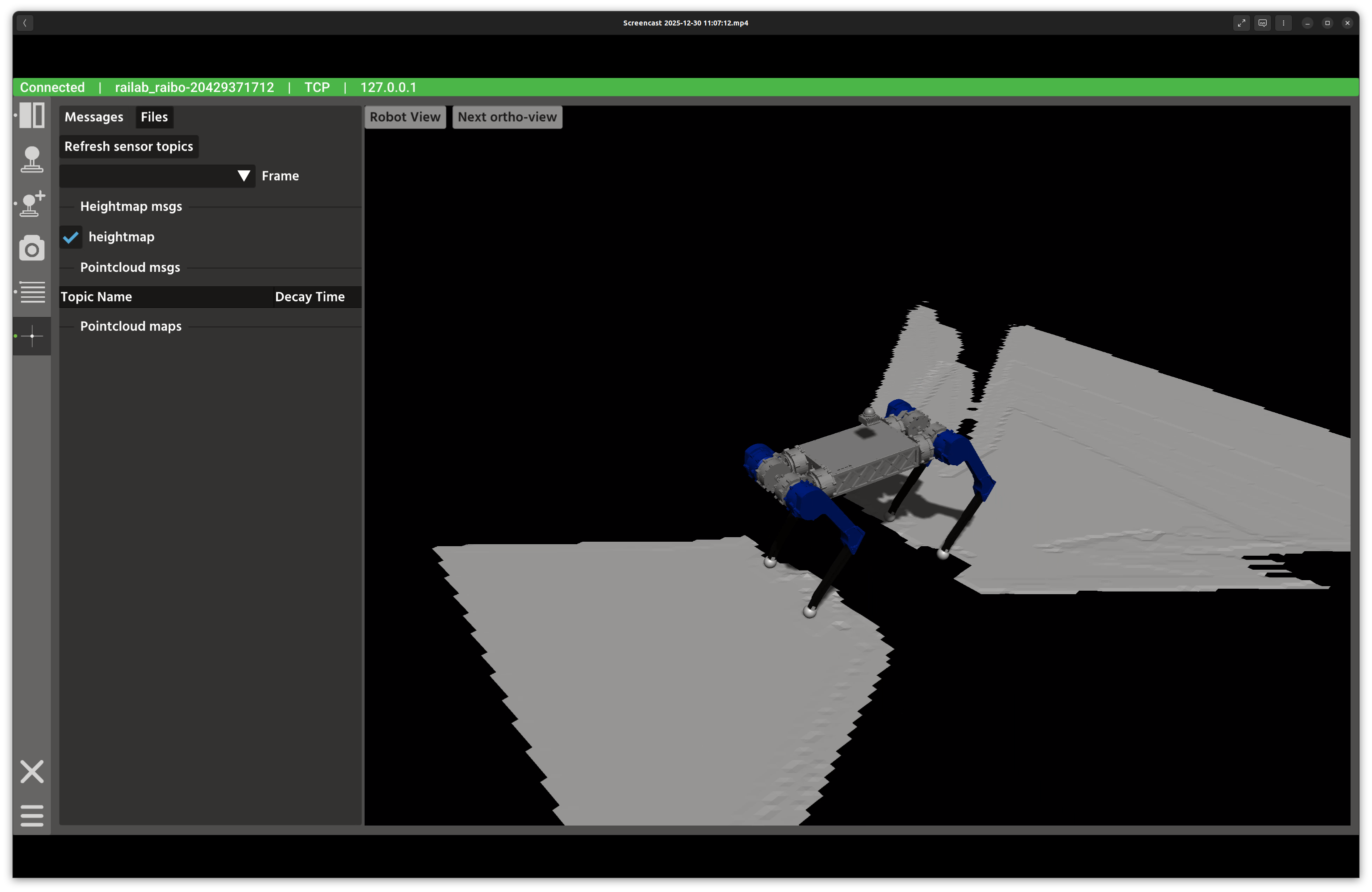Click the Robot View button
Screen dimensions: 1372x892
pos(405,117)
